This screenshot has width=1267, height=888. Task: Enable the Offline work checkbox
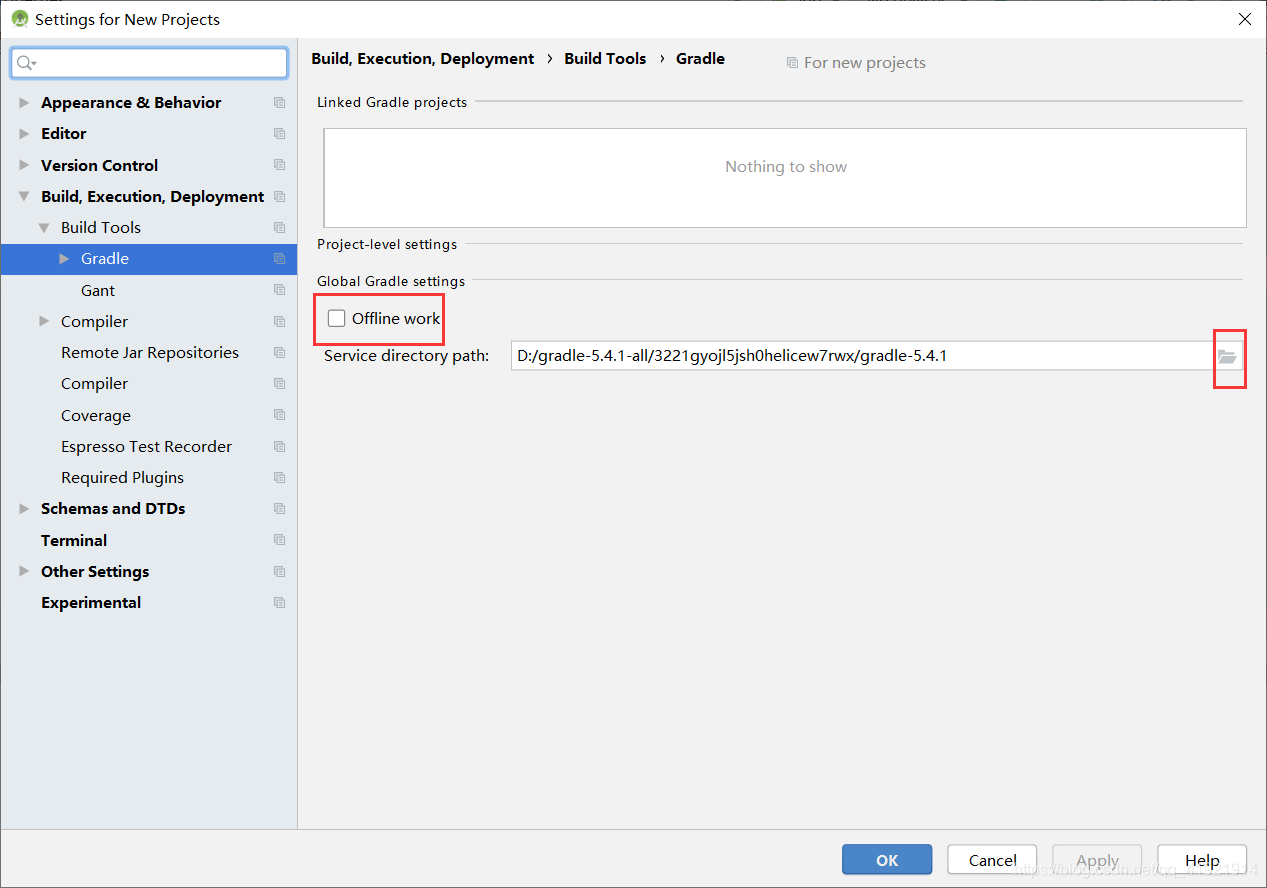pos(337,318)
